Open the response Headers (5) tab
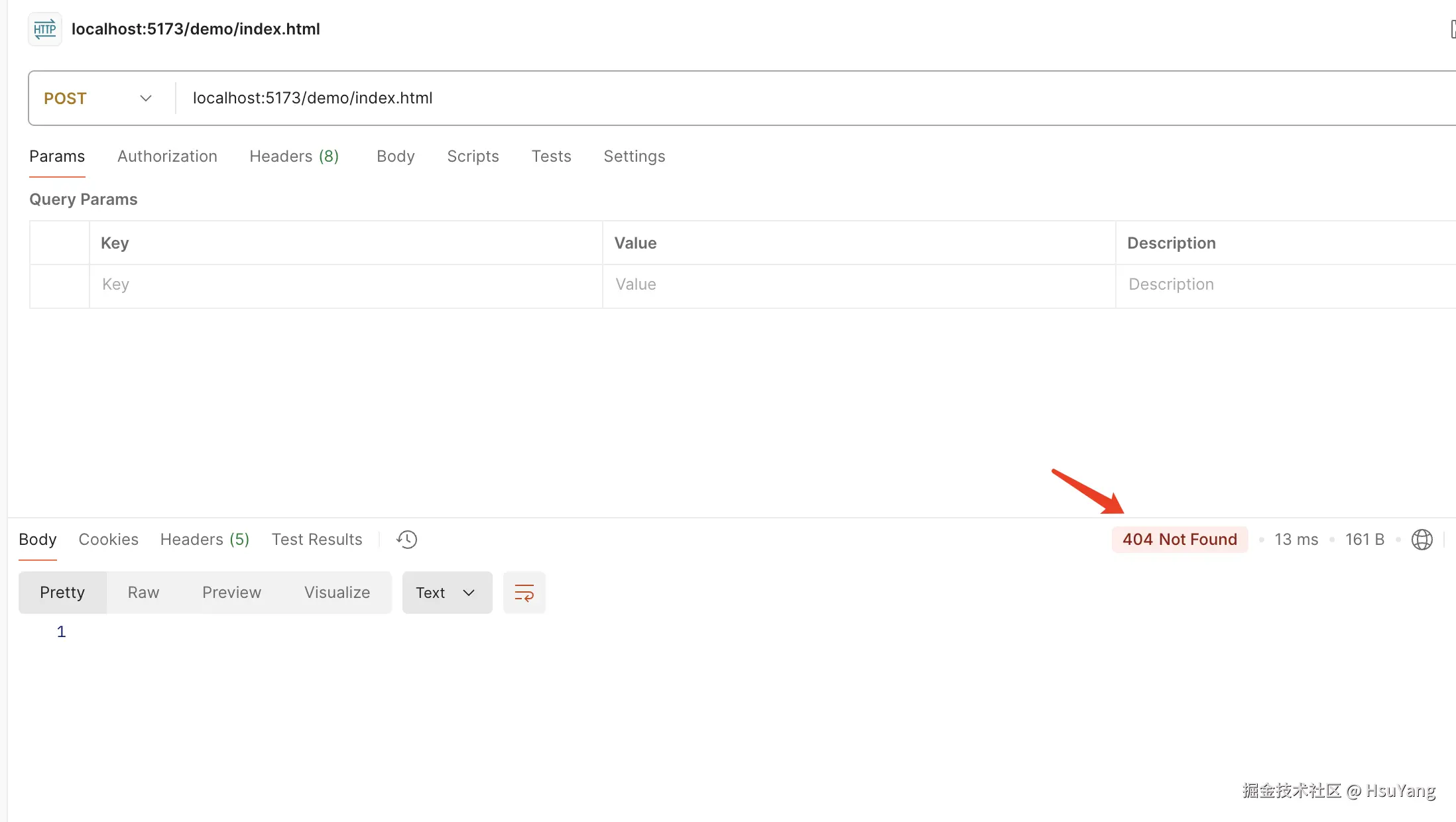 coord(204,540)
